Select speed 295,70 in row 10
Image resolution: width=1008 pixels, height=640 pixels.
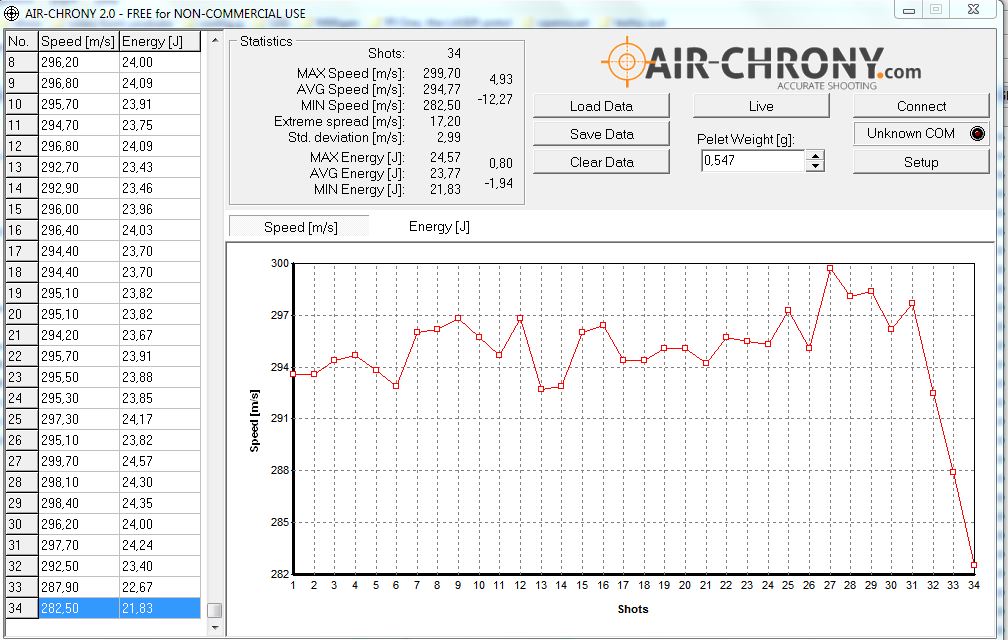click(78, 104)
